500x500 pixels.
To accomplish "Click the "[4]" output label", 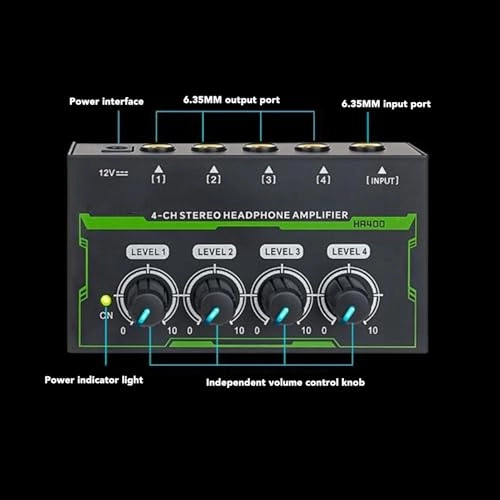I will [323, 180].
